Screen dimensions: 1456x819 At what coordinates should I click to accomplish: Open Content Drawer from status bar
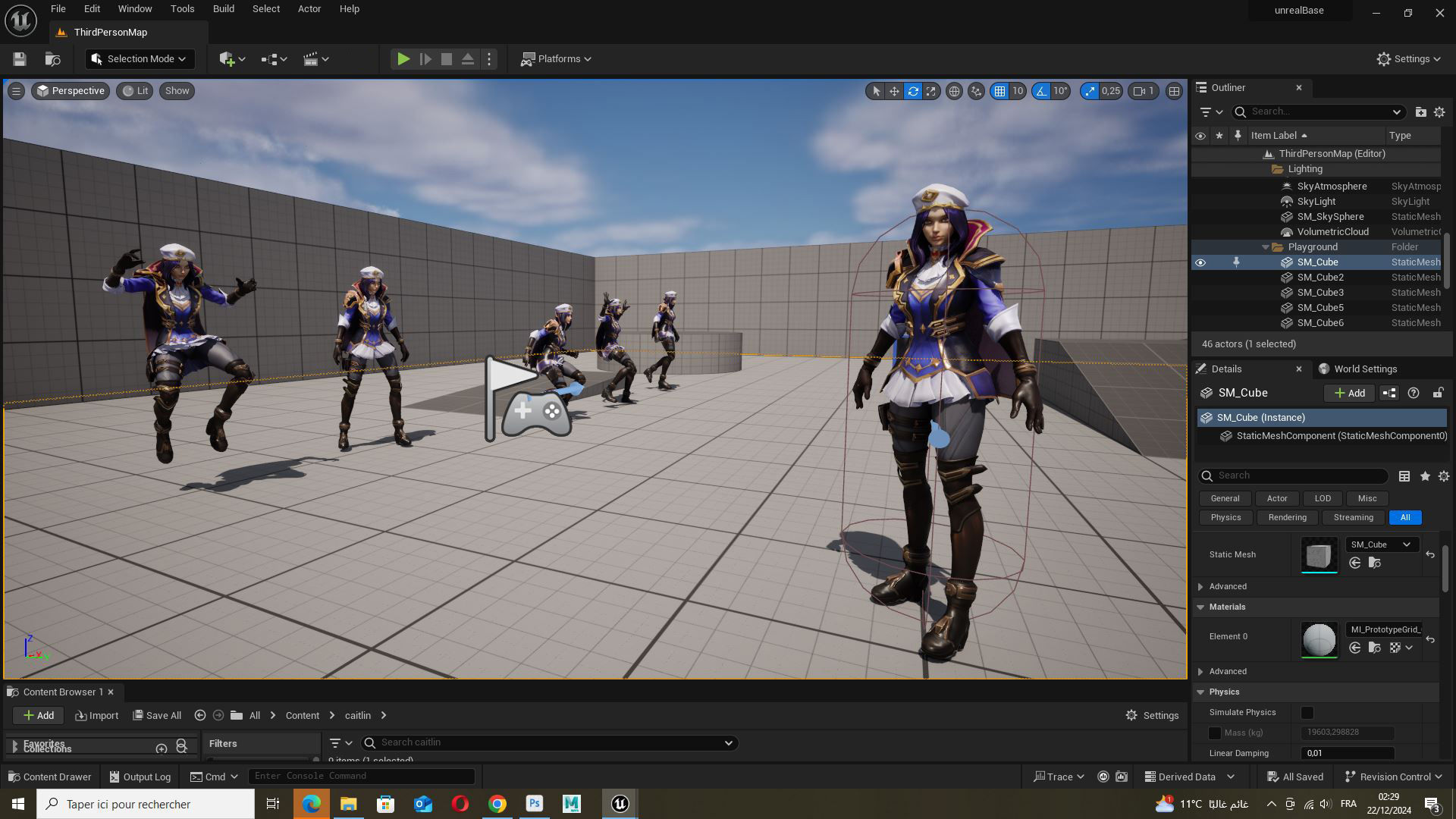pyautogui.click(x=49, y=777)
